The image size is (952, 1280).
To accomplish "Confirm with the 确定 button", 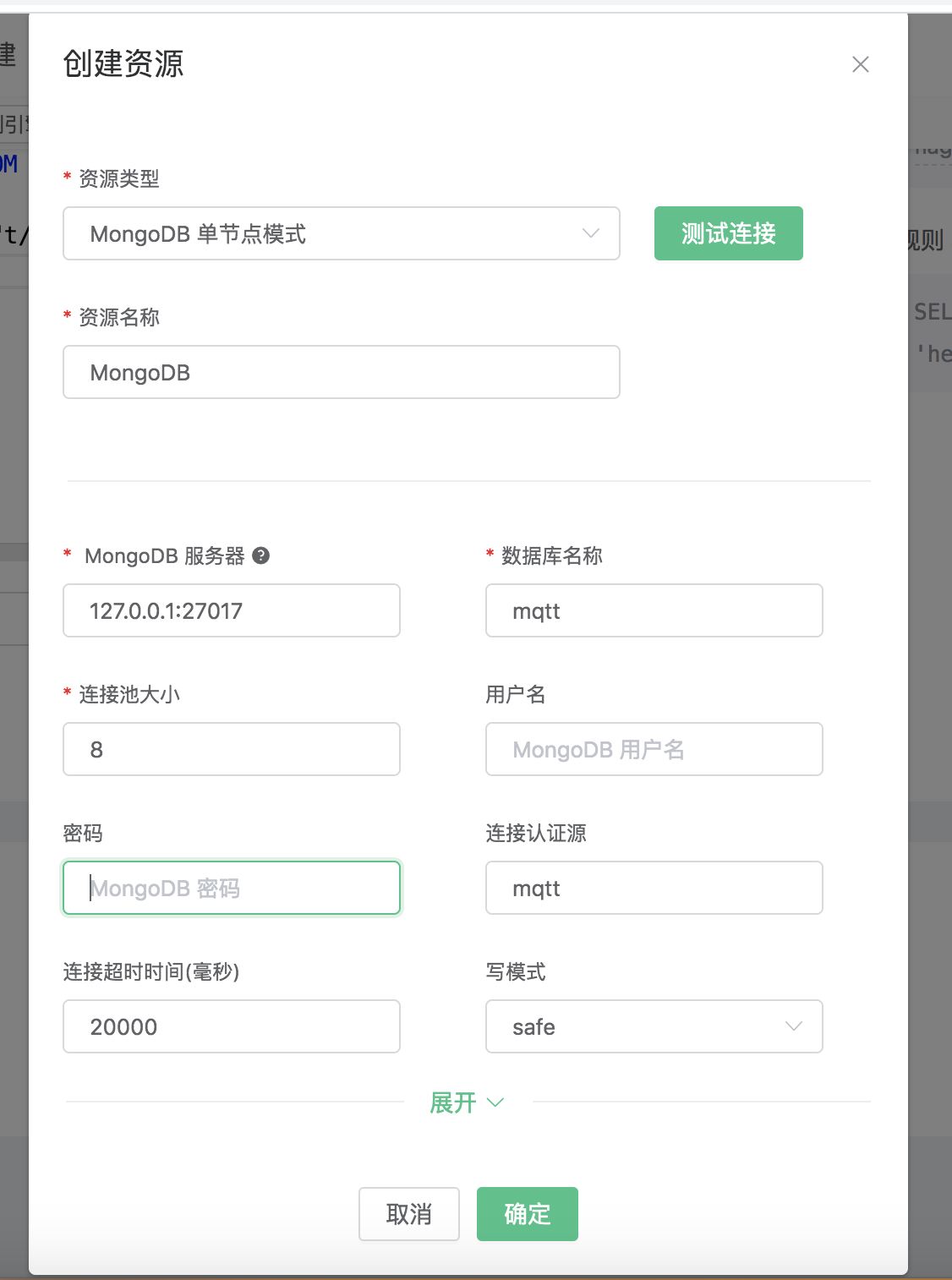I will [x=527, y=1214].
